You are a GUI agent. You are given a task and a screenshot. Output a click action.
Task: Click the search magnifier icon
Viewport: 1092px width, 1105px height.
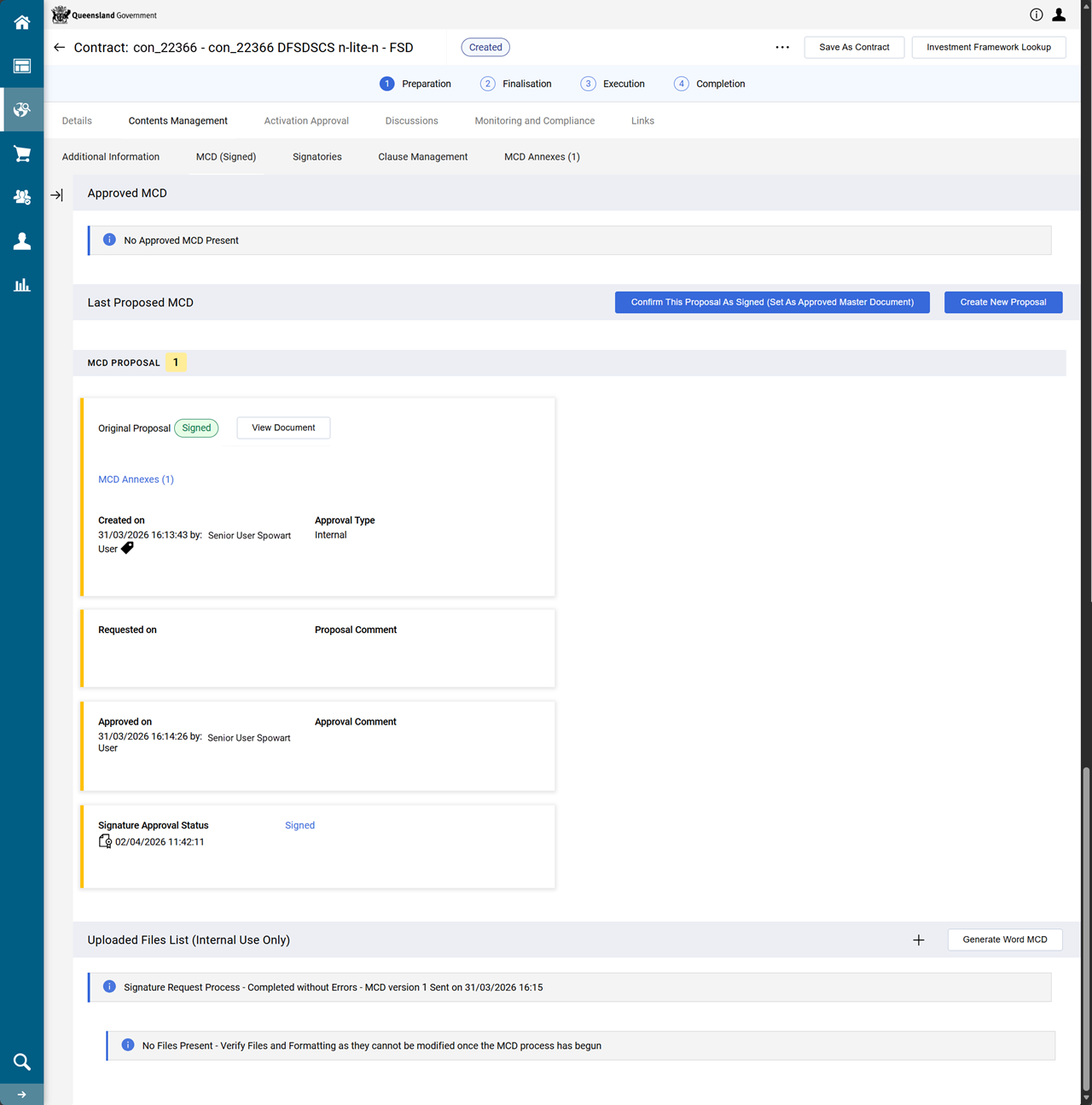click(x=22, y=1061)
